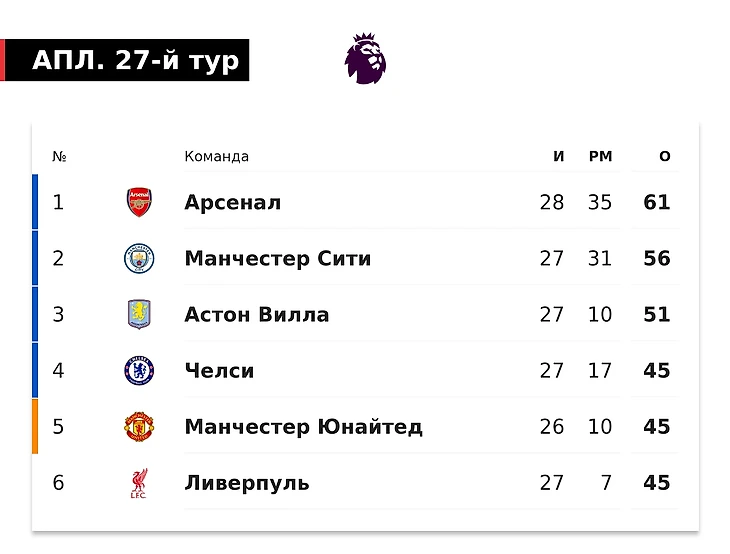Click the Aston Villa club crest
The image size is (730, 554).
coord(139,314)
